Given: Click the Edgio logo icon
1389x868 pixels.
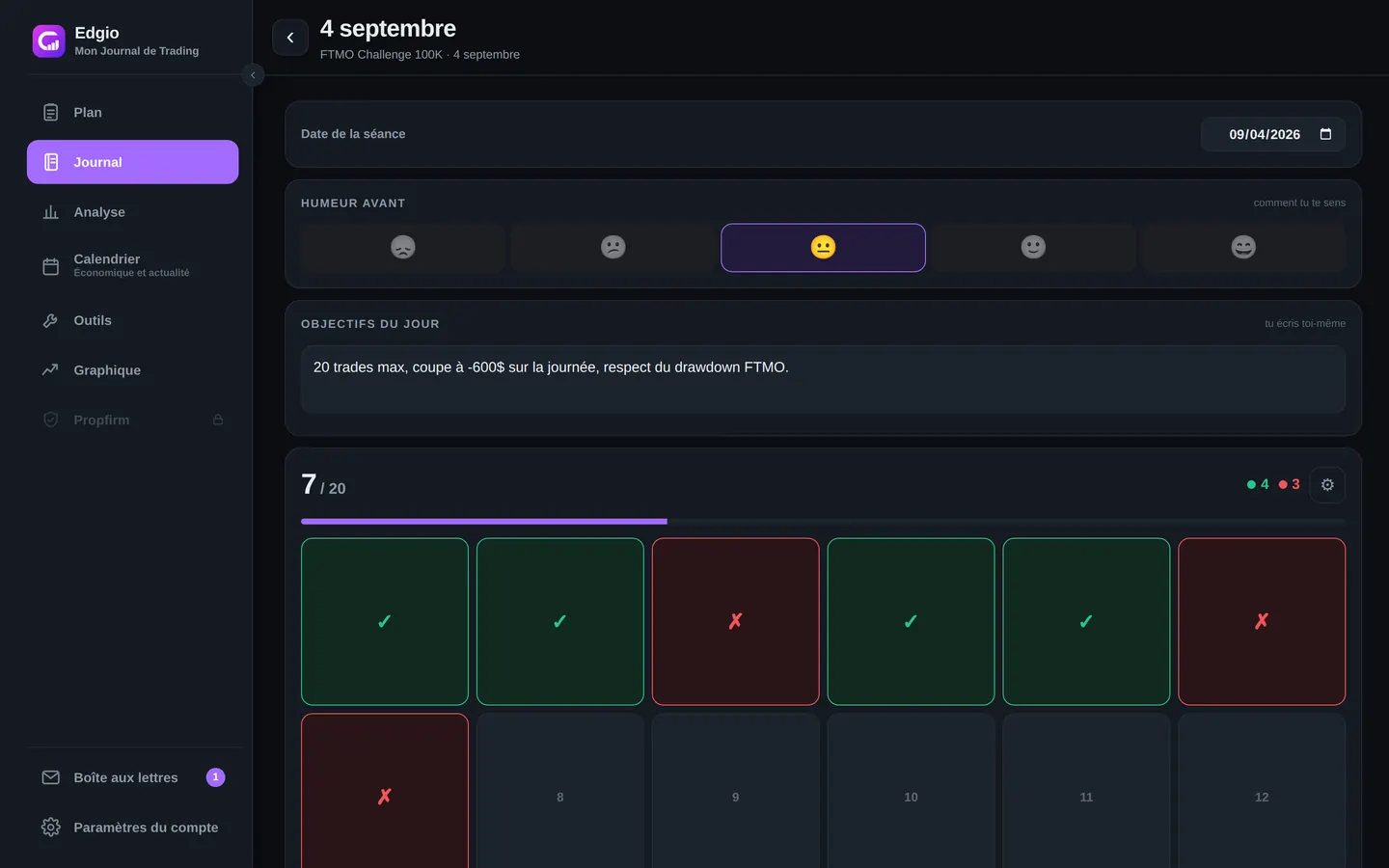Looking at the screenshot, I should 49,41.
